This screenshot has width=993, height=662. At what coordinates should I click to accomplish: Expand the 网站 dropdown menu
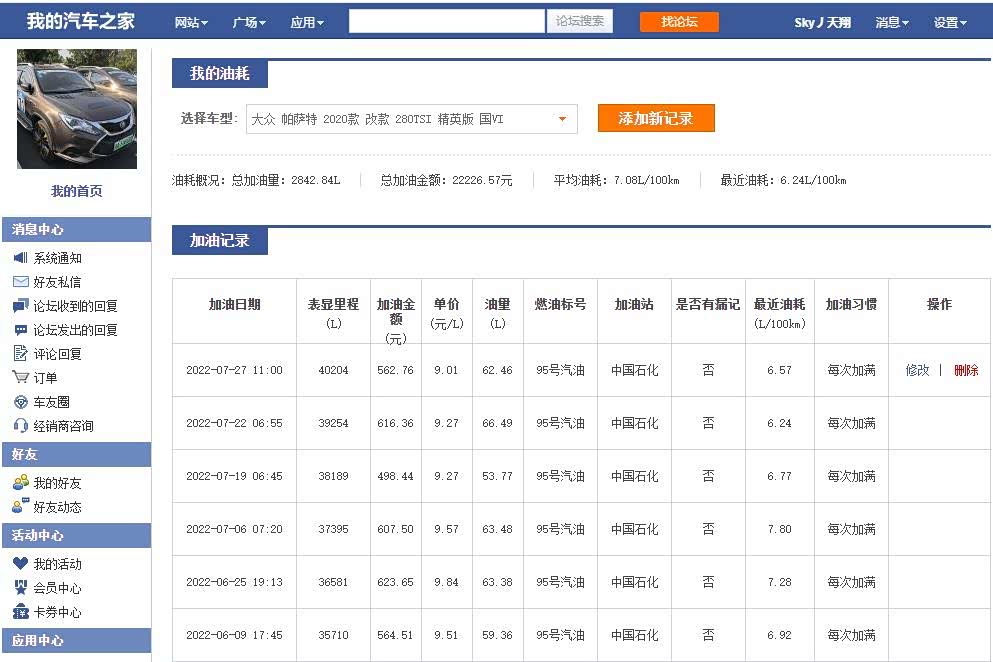point(191,22)
